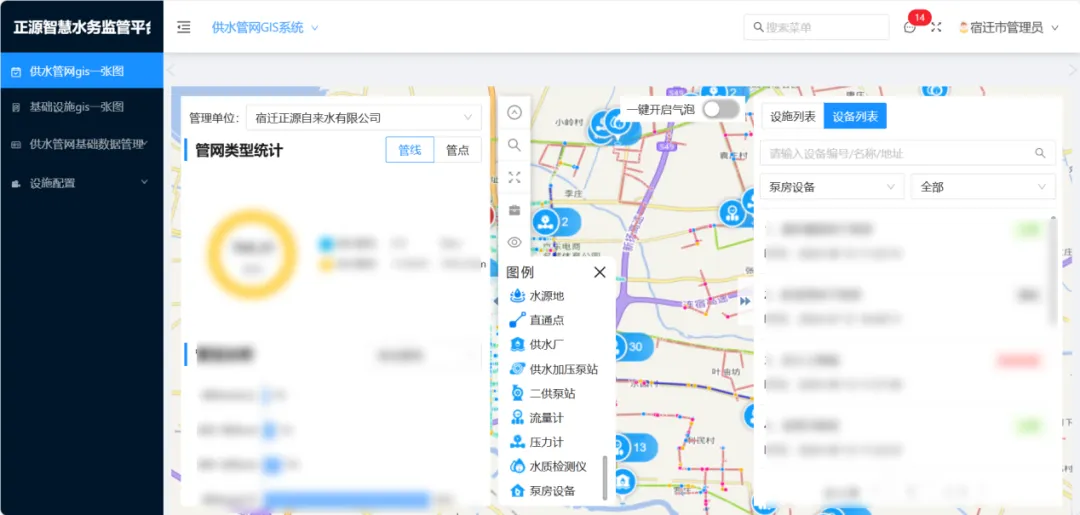The image size is (1080, 515).
Task: Click the hamburger menu collapse icon
Action: click(x=184, y=28)
